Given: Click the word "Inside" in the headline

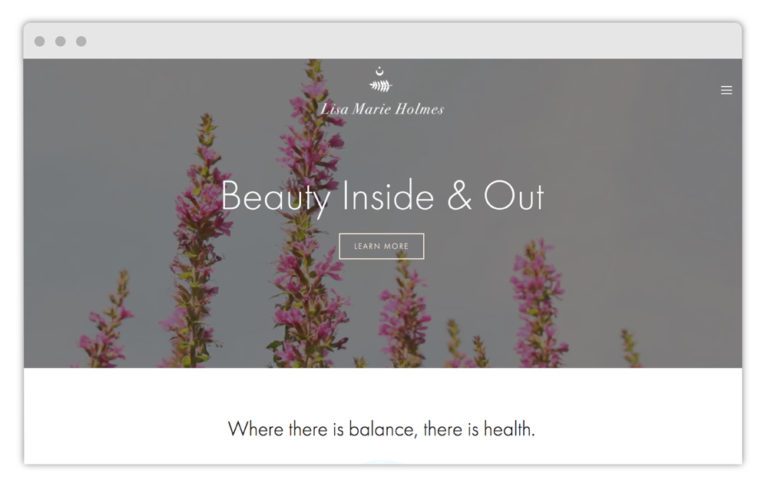Looking at the screenshot, I should pyautogui.click(x=388, y=195).
